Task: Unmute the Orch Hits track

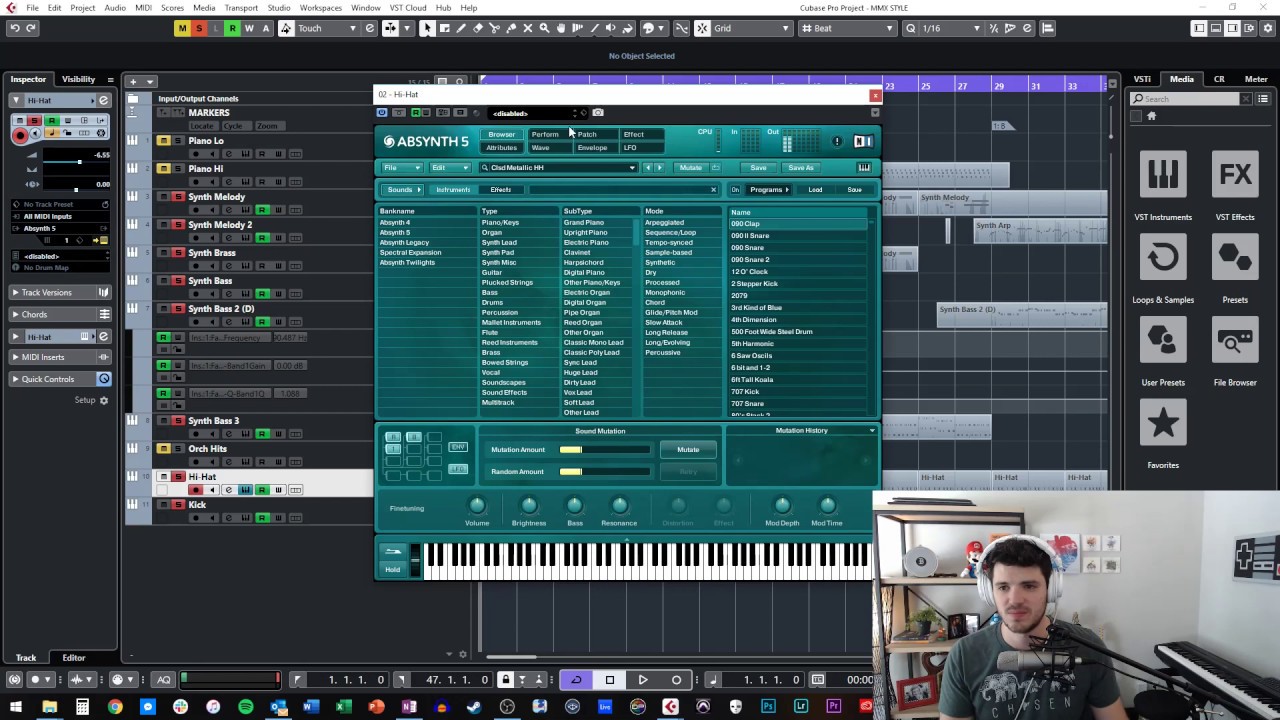Action: pyautogui.click(x=163, y=449)
